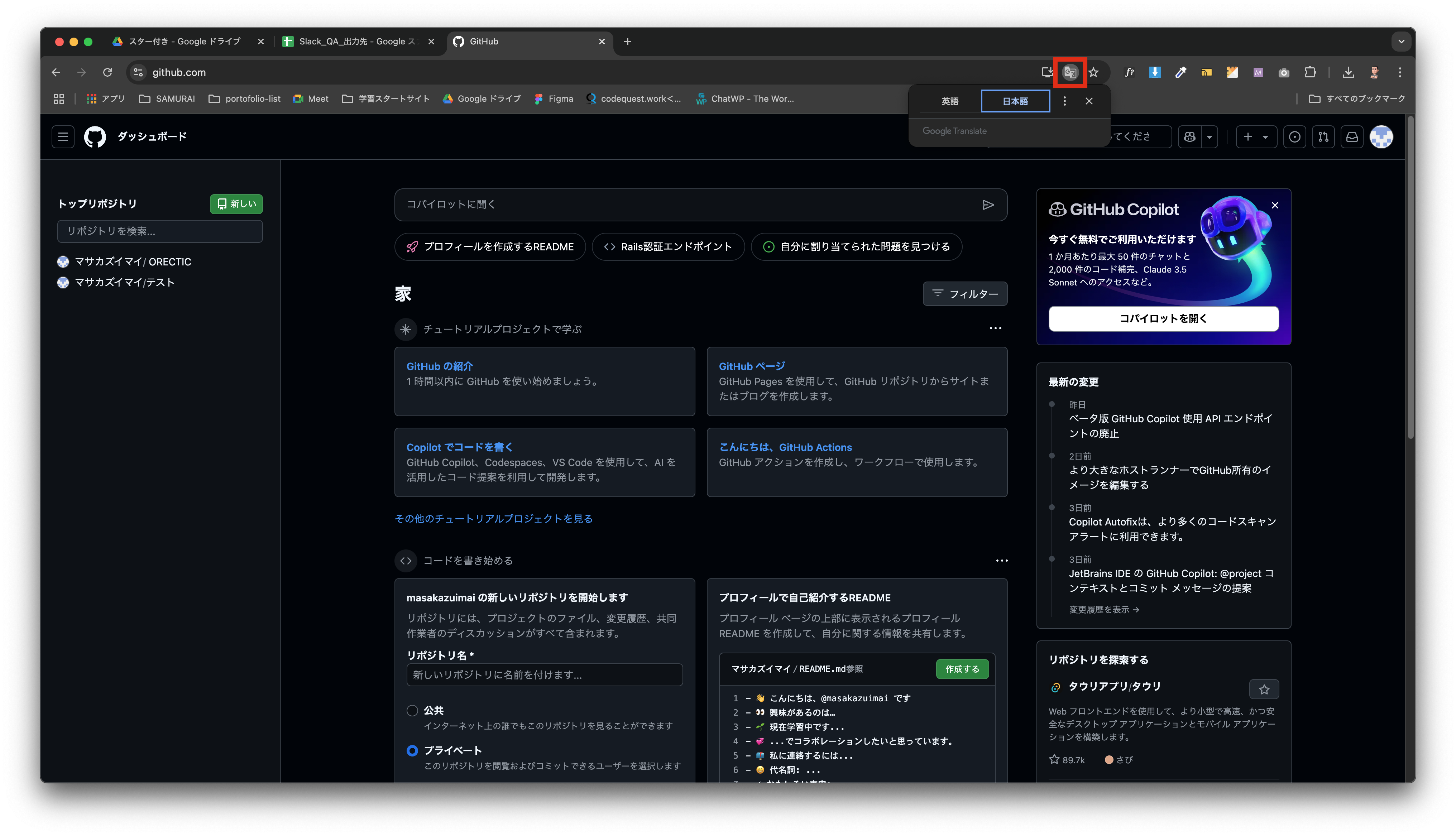Viewport: 1456px width, 836px height.
Task: Open more options for チュートリアルプロジェクトで学ぶ section
Action: pos(996,328)
